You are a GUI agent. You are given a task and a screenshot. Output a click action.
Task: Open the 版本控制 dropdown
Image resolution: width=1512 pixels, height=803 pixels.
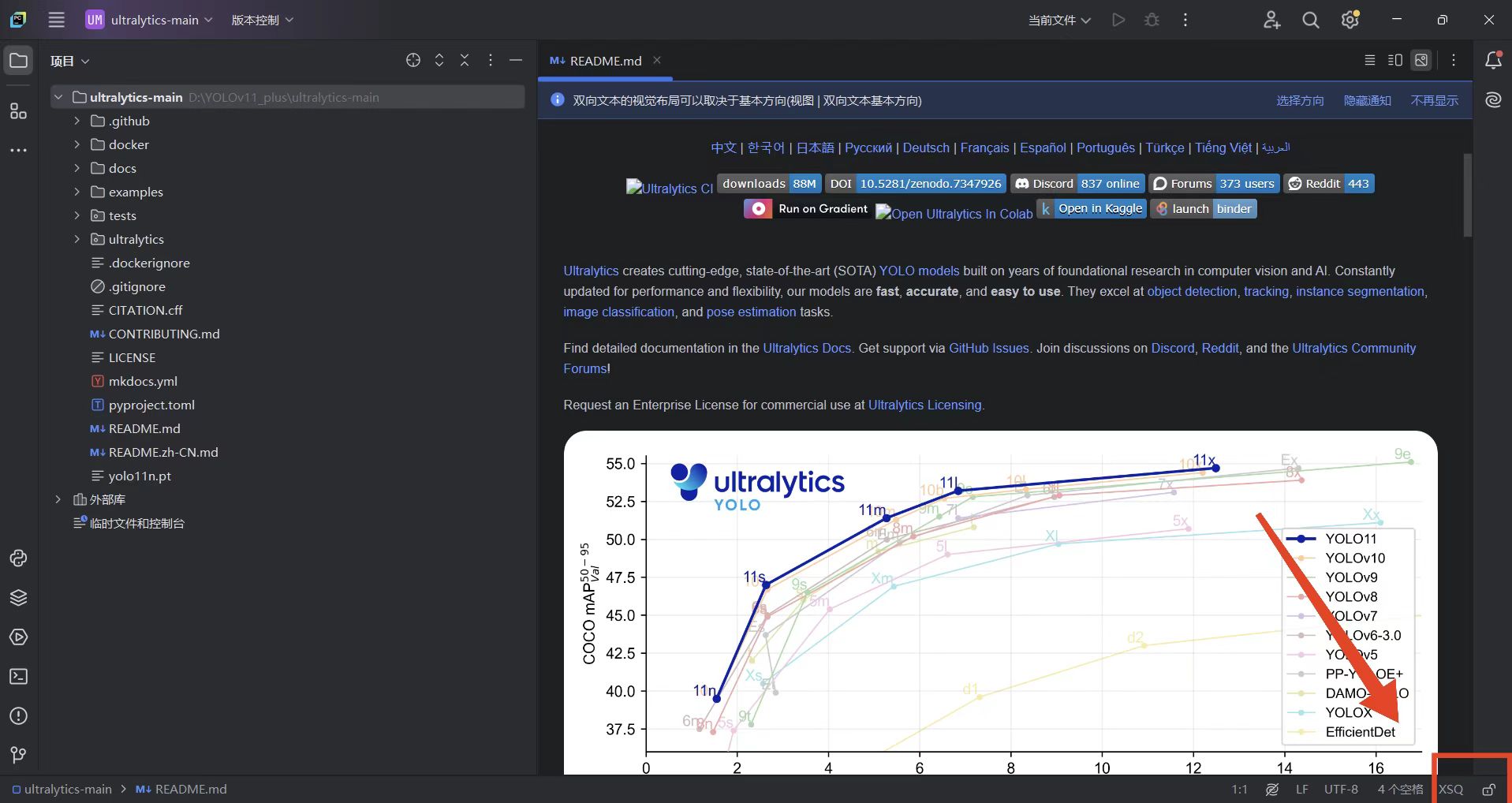[x=262, y=20]
